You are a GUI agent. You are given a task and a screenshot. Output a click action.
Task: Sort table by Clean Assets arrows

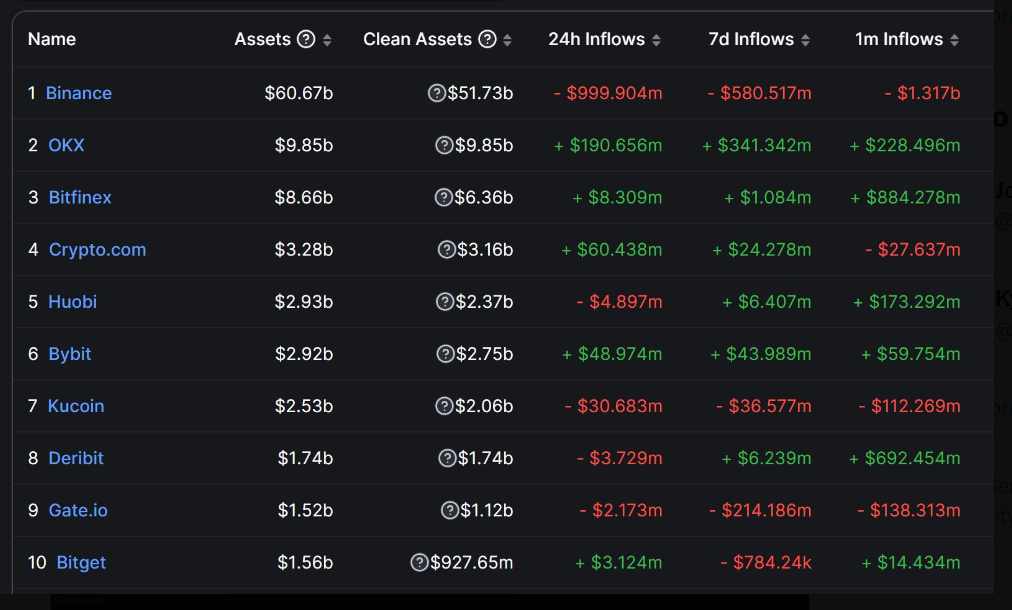click(507, 40)
